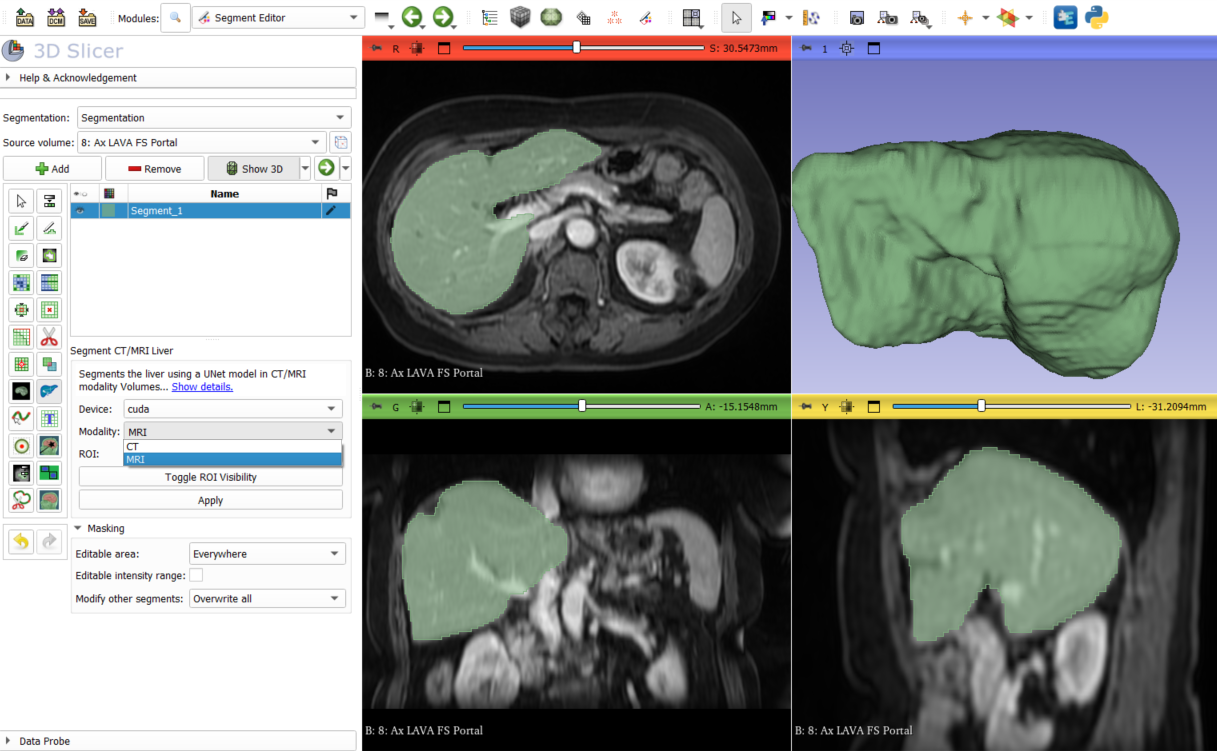This screenshot has height=751, width=1217.
Task: Toggle crosshair tool in the toolbar
Action: [965, 18]
